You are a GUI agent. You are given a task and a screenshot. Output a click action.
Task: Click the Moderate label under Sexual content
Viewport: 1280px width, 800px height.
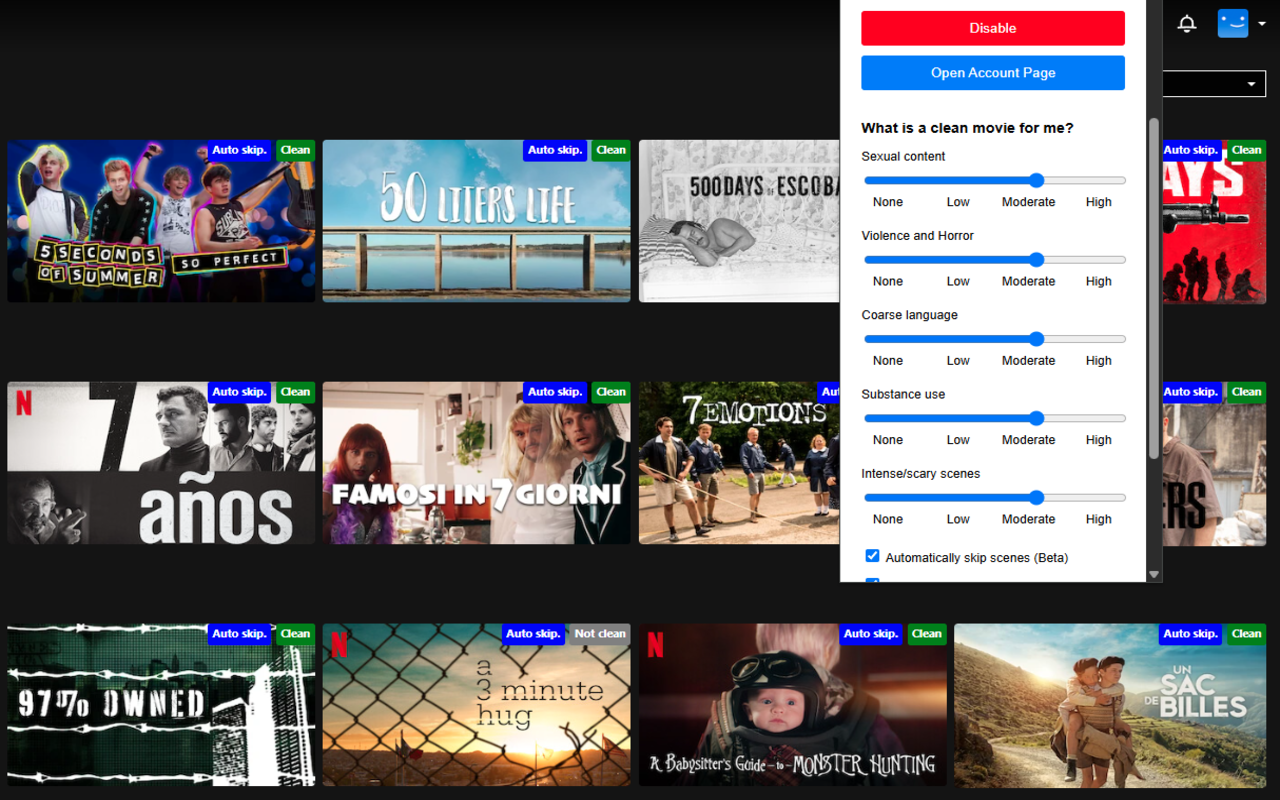(1028, 202)
